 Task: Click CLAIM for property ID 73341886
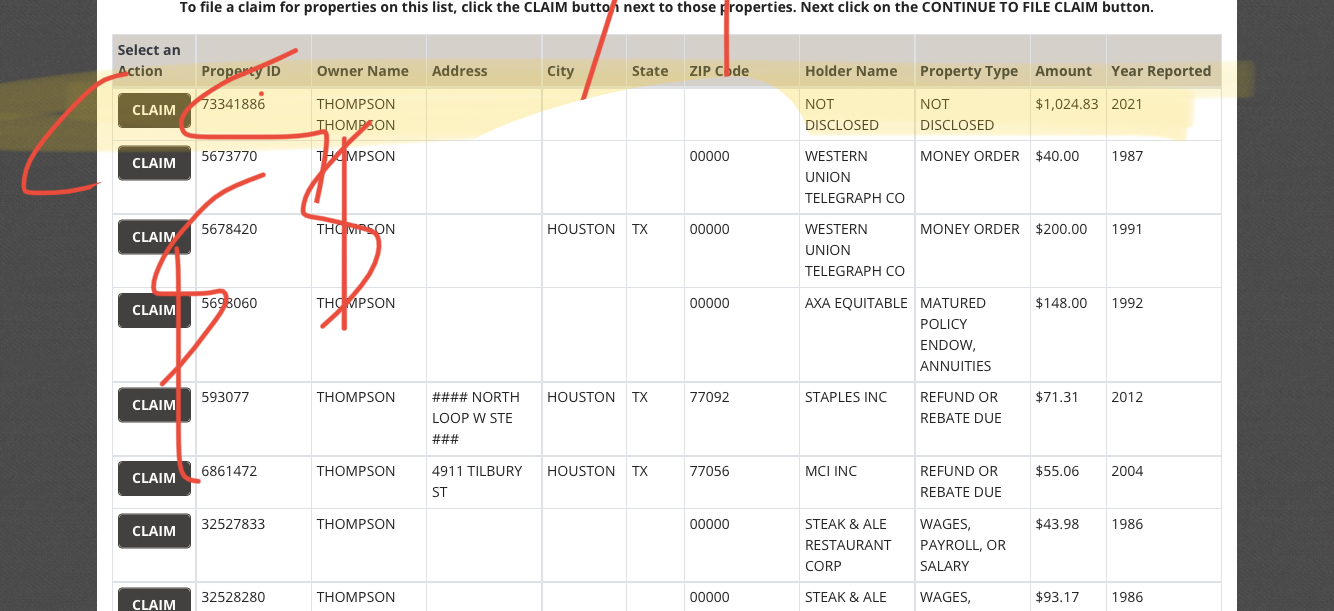pyautogui.click(x=154, y=110)
